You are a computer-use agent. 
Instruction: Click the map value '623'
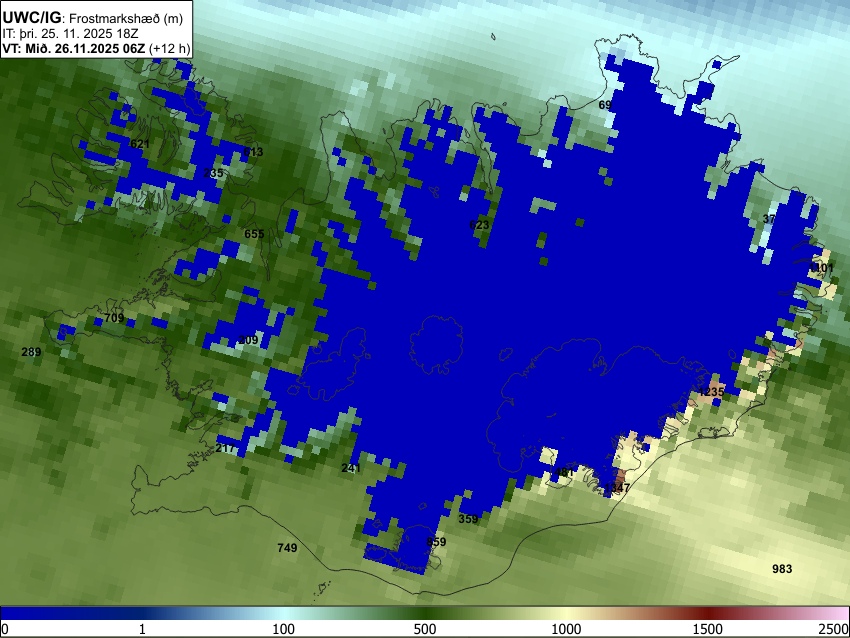coord(479,225)
